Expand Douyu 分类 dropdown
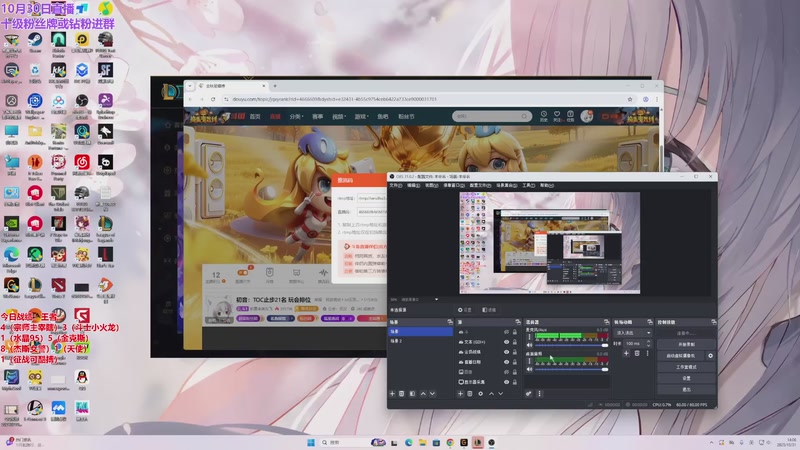This screenshot has width=800, height=450. pyautogui.click(x=296, y=116)
